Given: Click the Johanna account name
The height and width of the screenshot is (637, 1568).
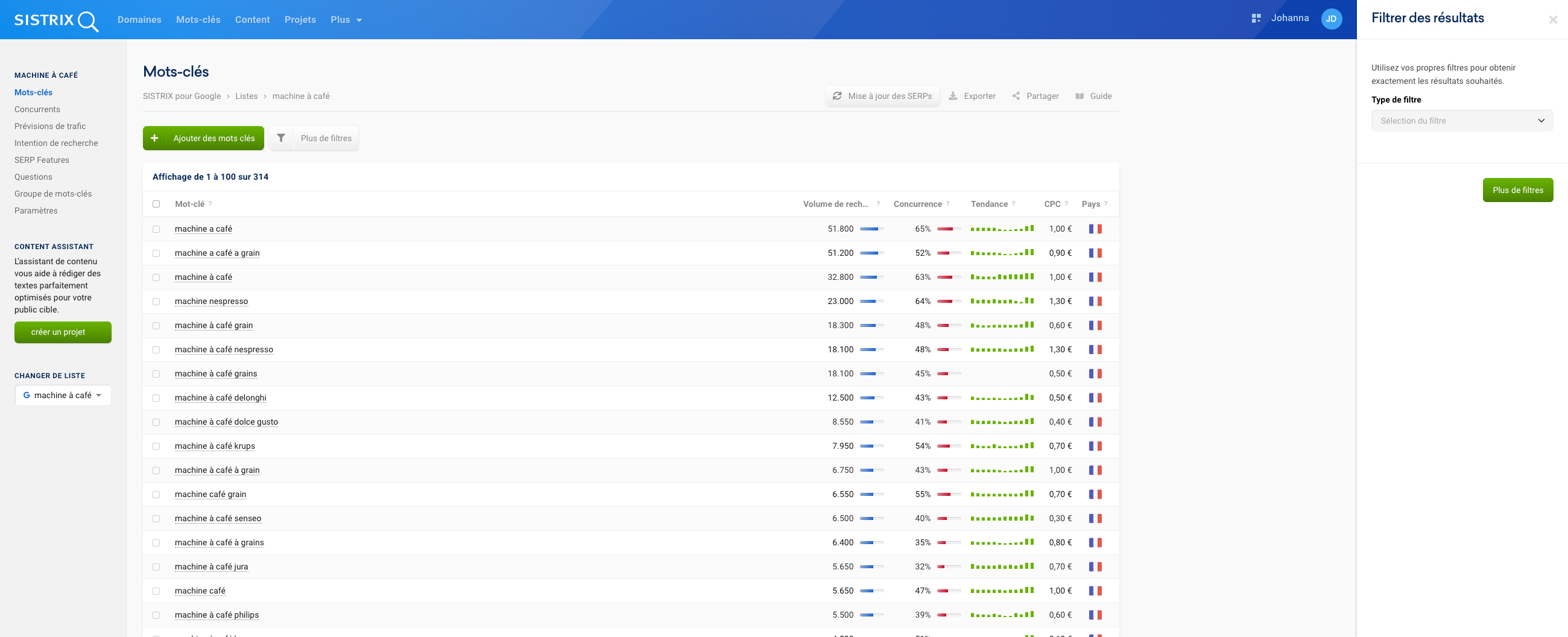Looking at the screenshot, I should (x=1289, y=18).
